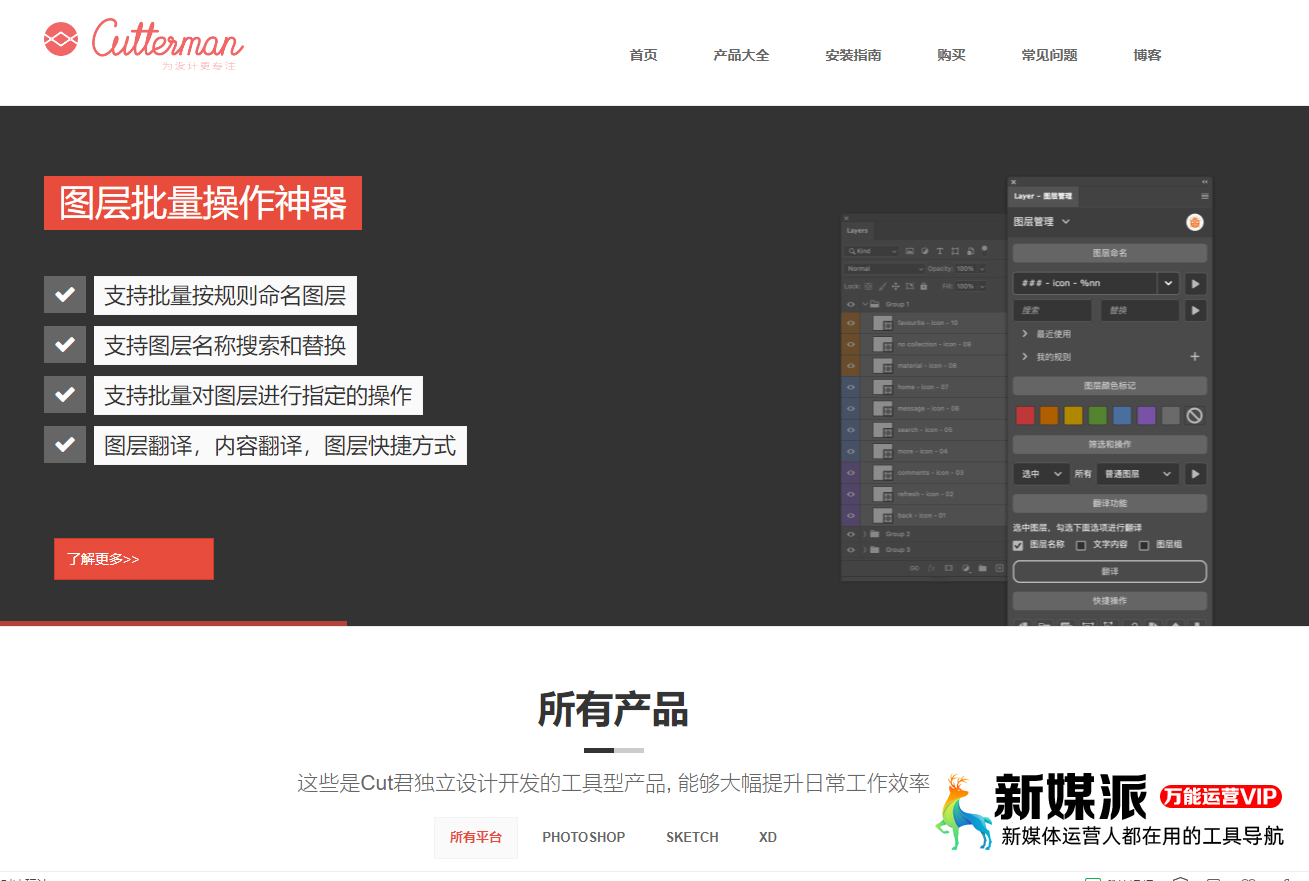Click the new adjustment layer icon
1309x881 pixels.
pos(966,568)
